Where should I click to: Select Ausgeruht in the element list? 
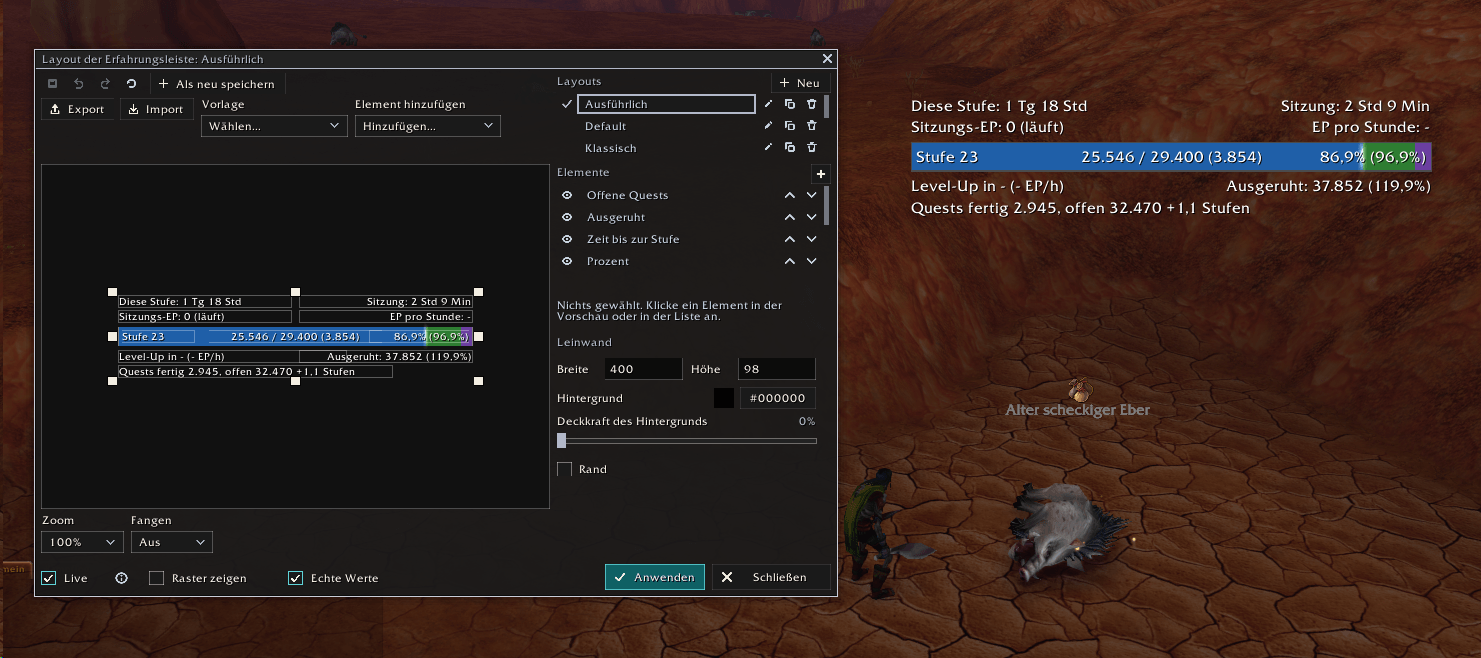click(616, 217)
